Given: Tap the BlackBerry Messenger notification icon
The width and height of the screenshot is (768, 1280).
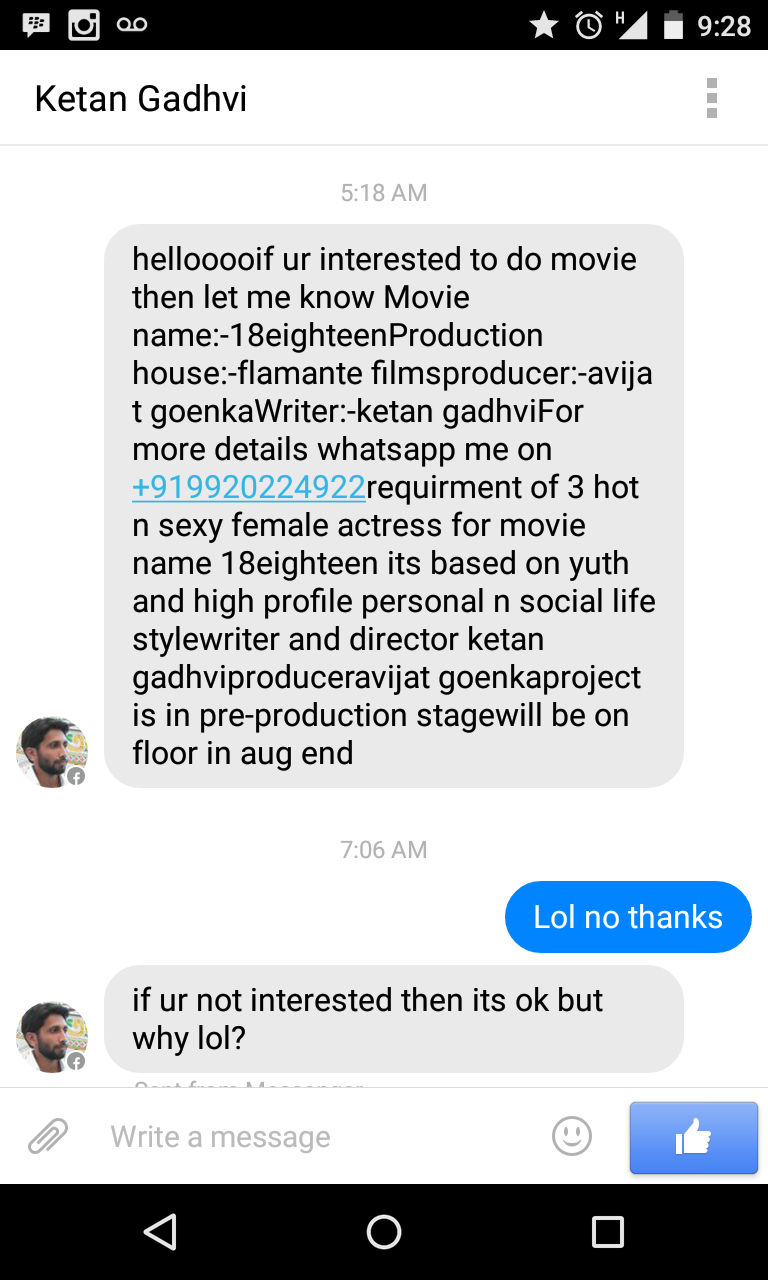Looking at the screenshot, I should coord(36,25).
